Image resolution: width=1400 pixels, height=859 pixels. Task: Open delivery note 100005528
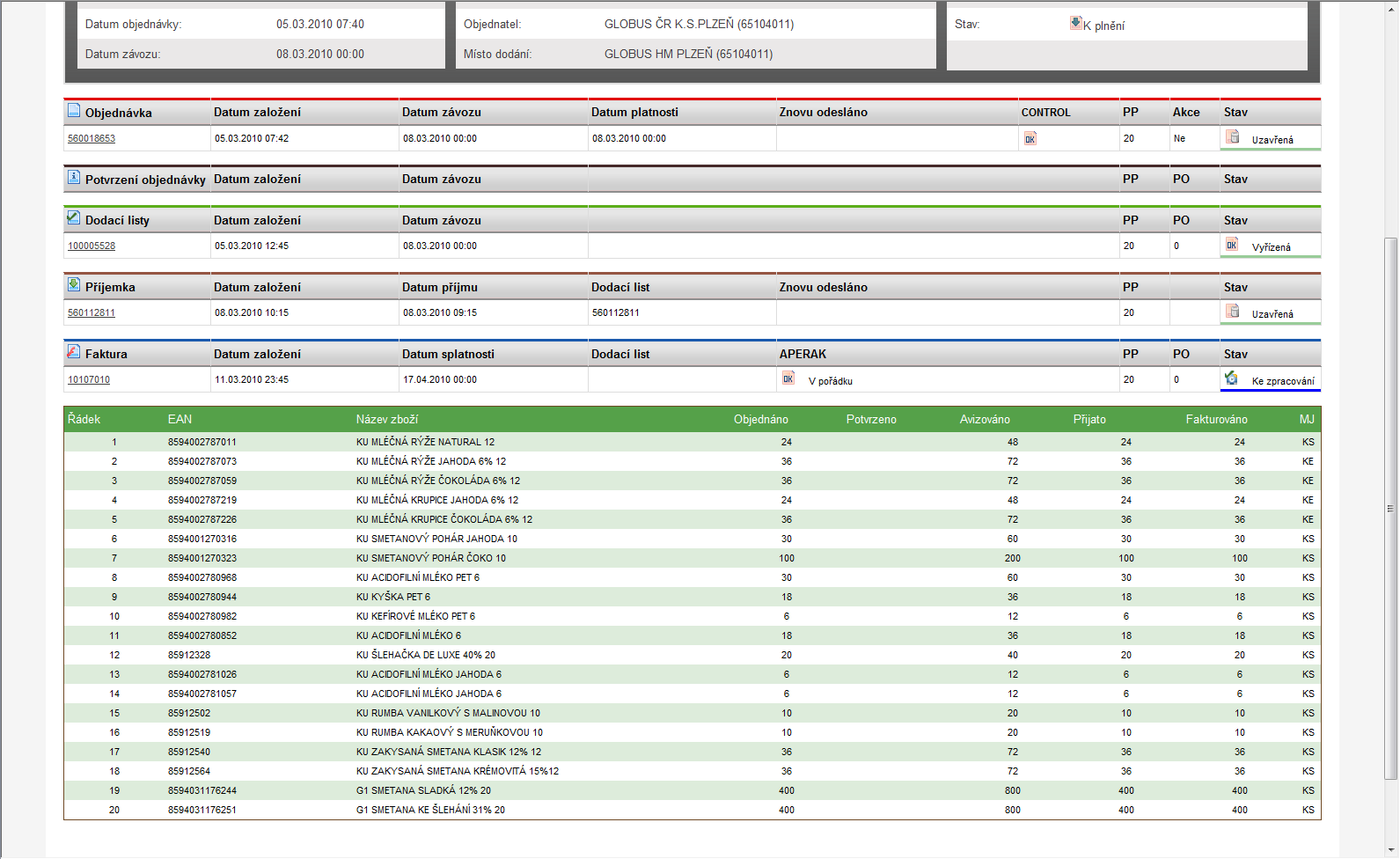click(x=92, y=246)
